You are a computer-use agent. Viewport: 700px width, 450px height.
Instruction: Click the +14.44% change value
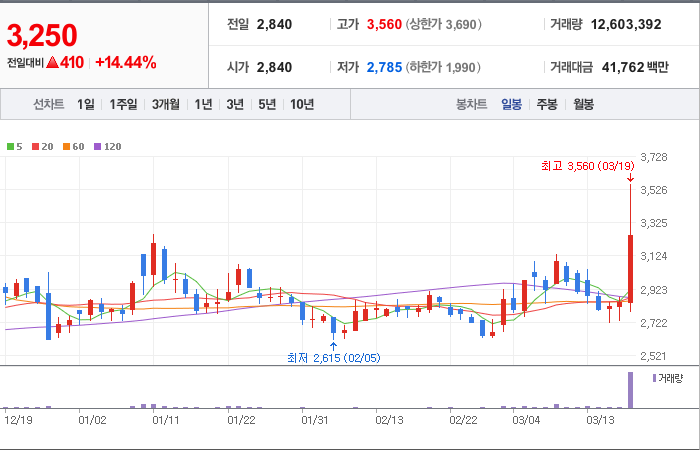[126, 62]
